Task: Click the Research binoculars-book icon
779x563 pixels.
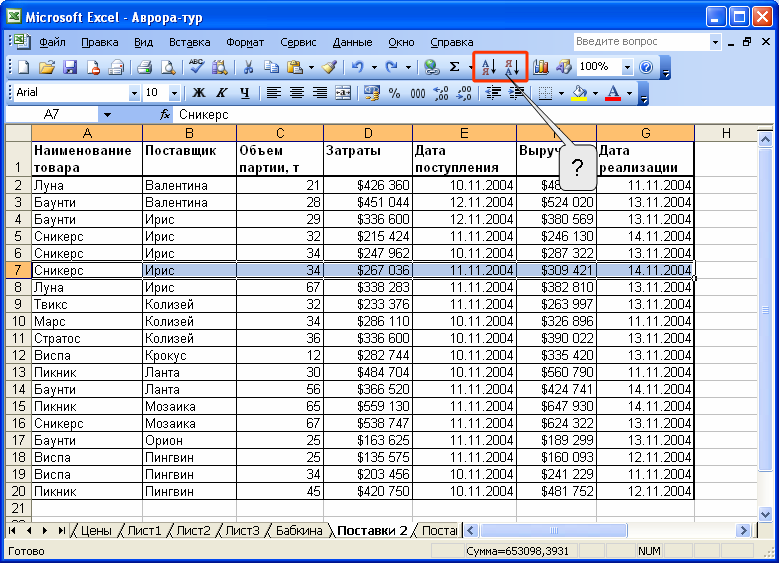Action: pyautogui.click(x=220, y=67)
